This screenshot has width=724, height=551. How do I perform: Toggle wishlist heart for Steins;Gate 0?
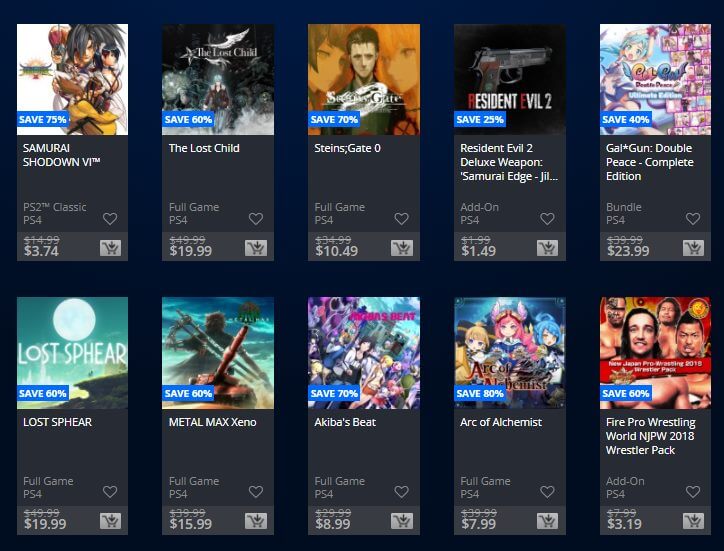(x=401, y=218)
